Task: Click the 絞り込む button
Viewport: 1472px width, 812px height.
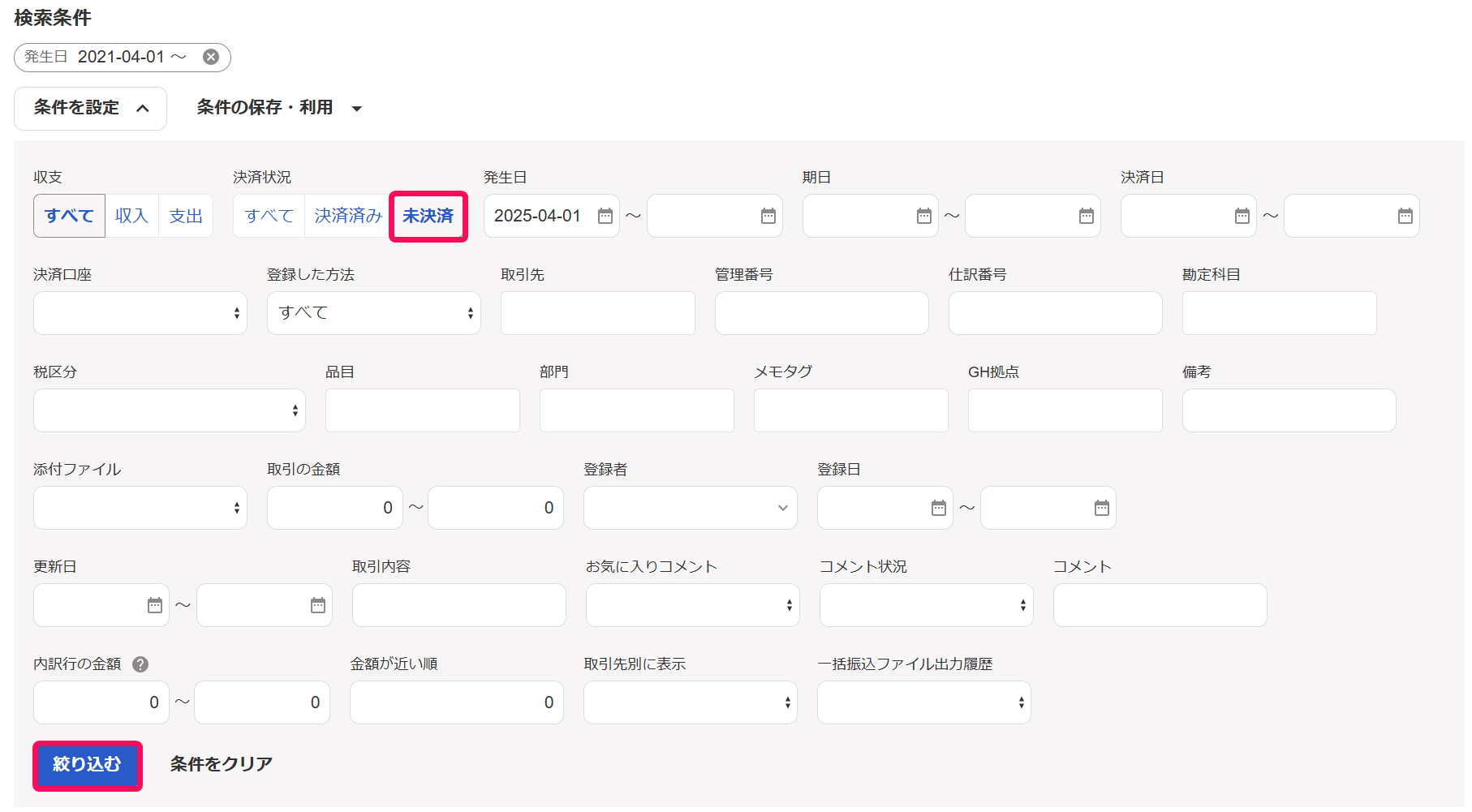Action: pos(88,764)
